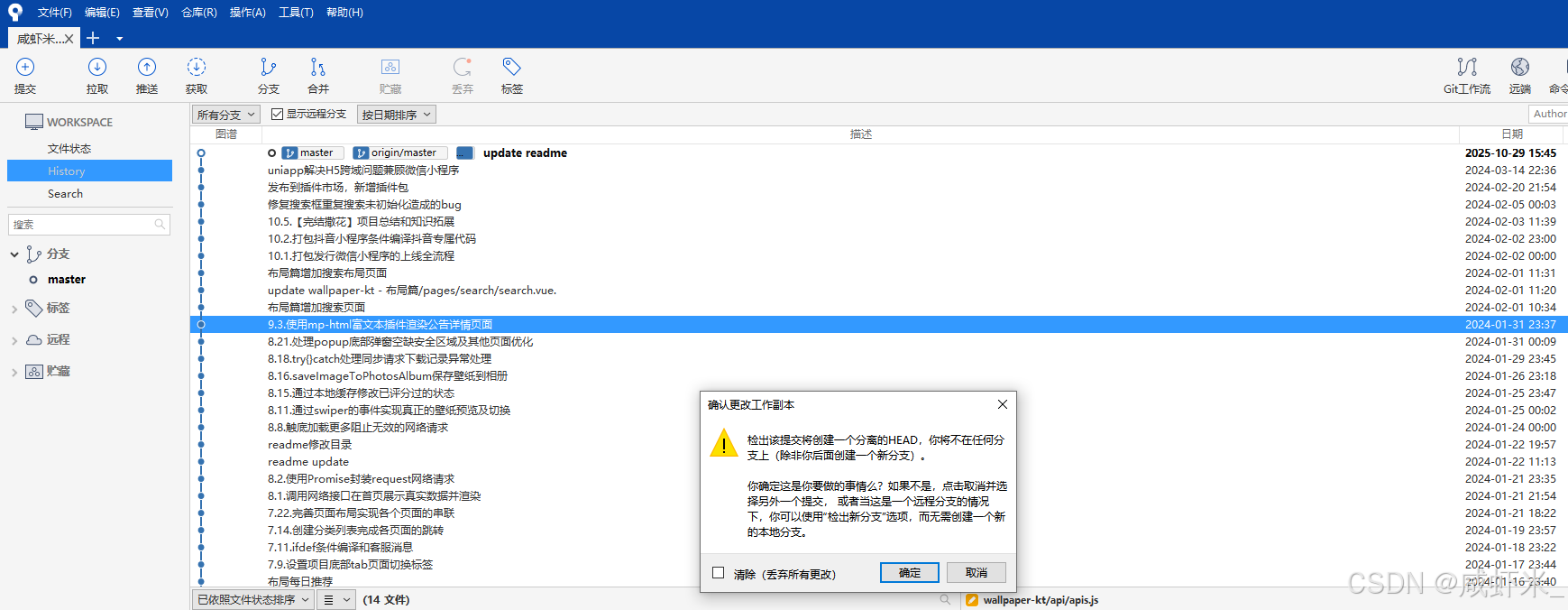Select commit '7.22.完善页面布局实现各个页面的串联'

[x=445, y=513]
